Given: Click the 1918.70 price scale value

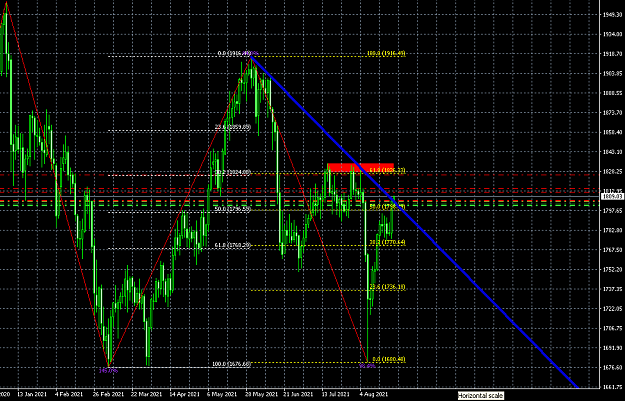Looking at the screenshot, I should [612, 54].
